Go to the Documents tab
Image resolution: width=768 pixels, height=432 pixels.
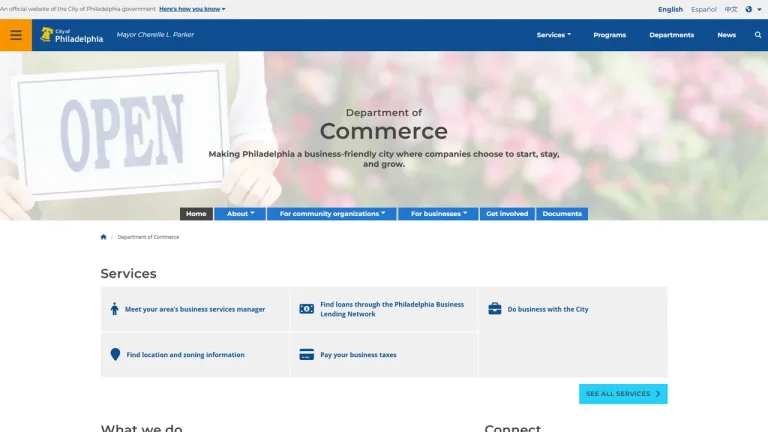(562, 214)
